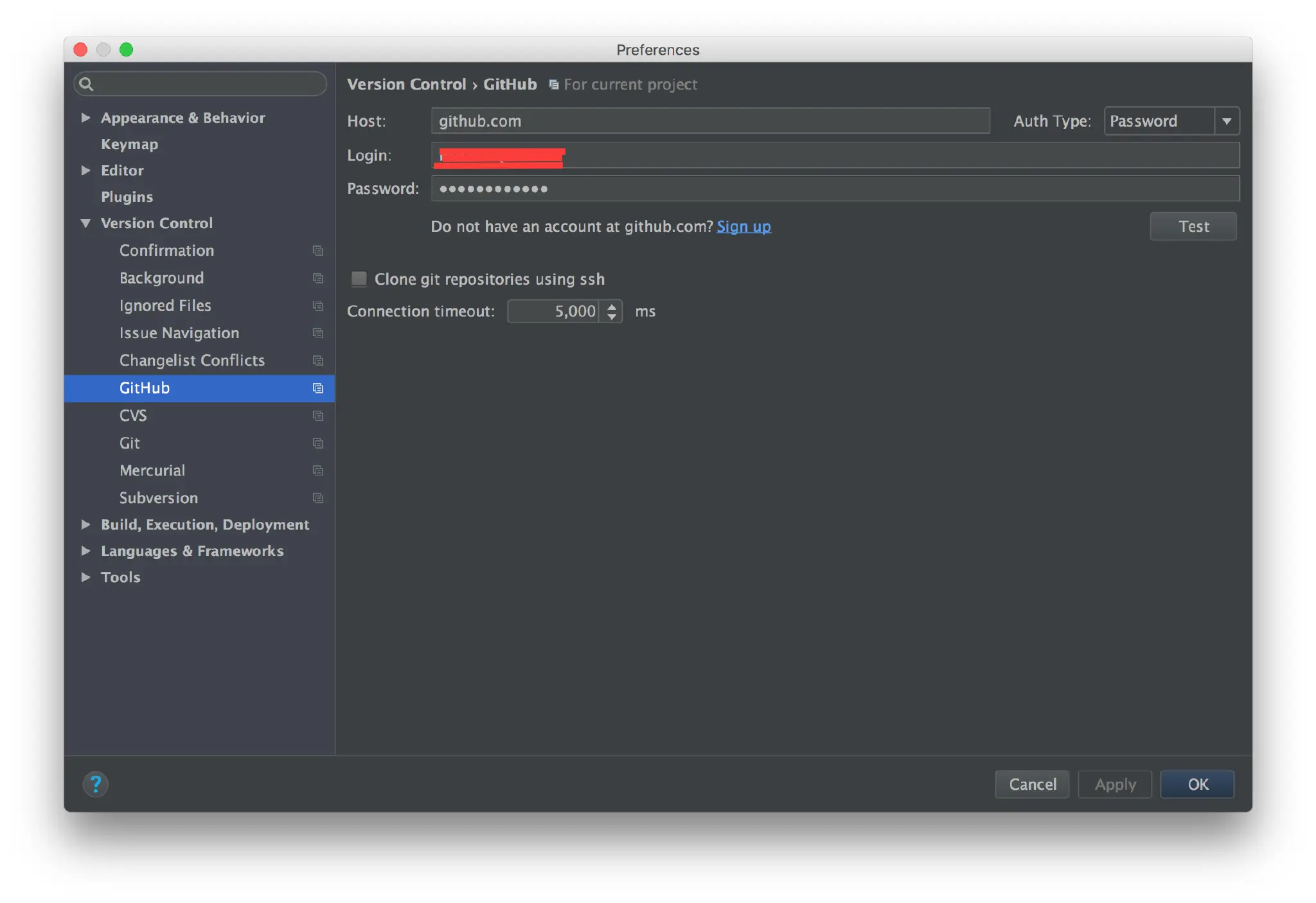Expand Build, Execution, Deployment section
Image resolution: width=1316 pixels, height=903 pixels.
point(85,524)
